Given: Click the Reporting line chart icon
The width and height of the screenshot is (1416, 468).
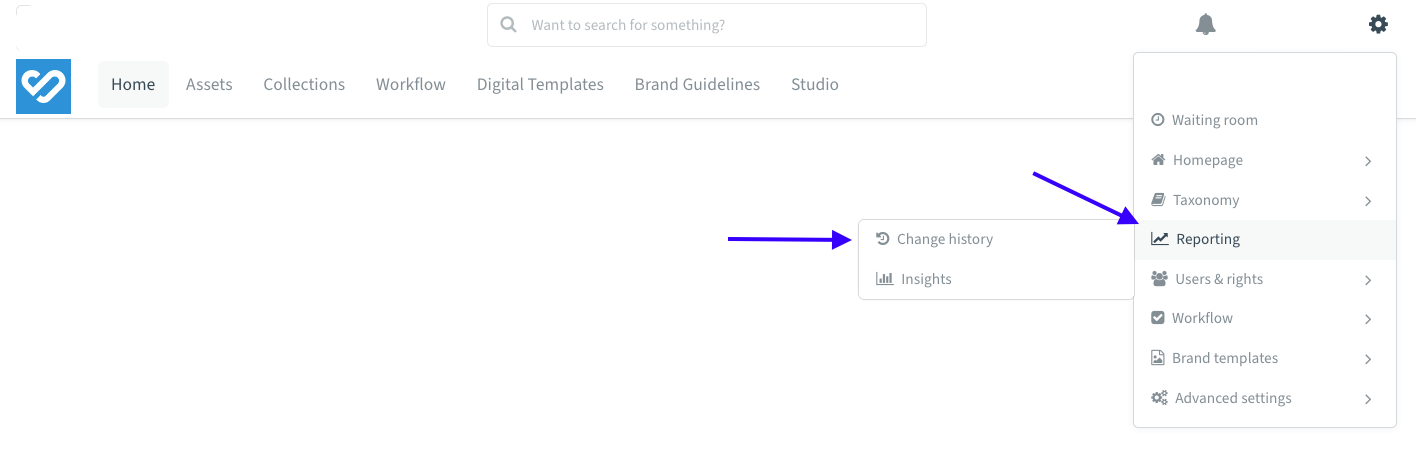Looking at the screenshot, I should point(1160,239).
